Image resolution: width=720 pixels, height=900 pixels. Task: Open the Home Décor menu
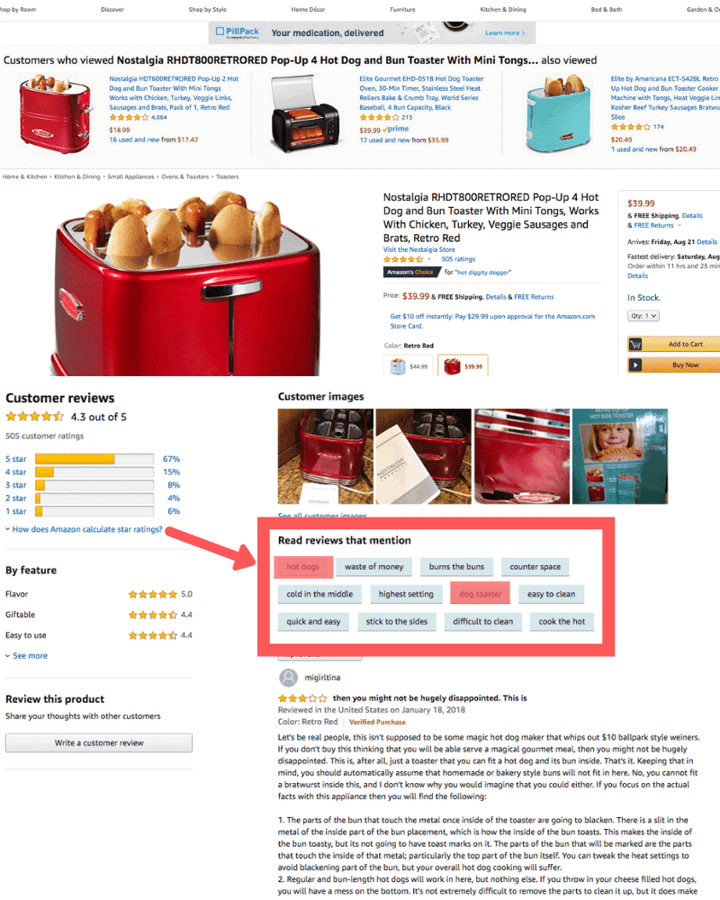click(308, 9)
